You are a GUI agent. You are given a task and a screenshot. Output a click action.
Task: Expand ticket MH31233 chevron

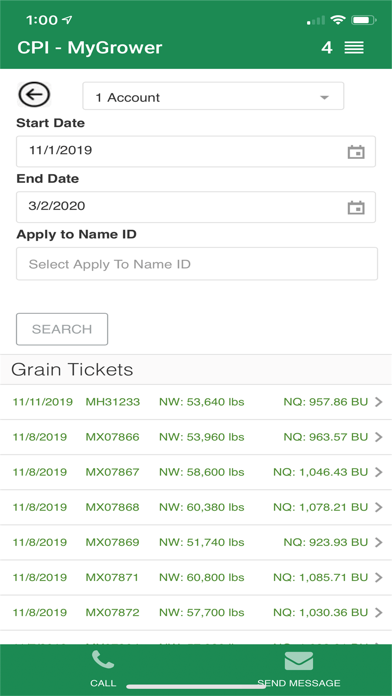coord(378,402)
